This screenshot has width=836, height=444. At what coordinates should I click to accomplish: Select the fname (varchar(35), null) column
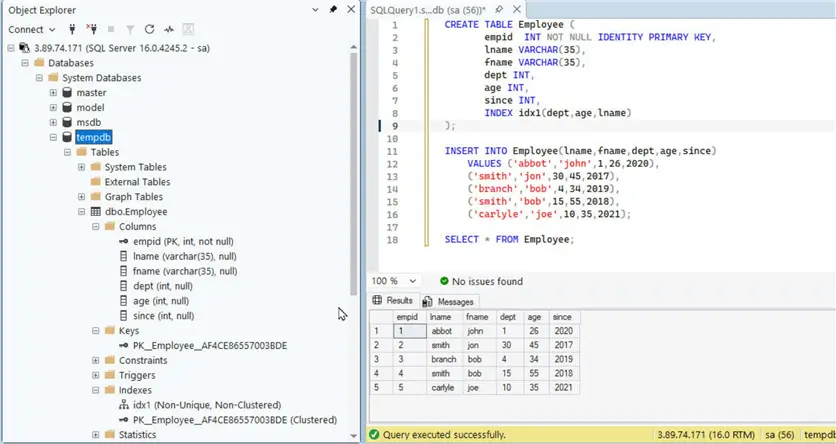point(185,271)
